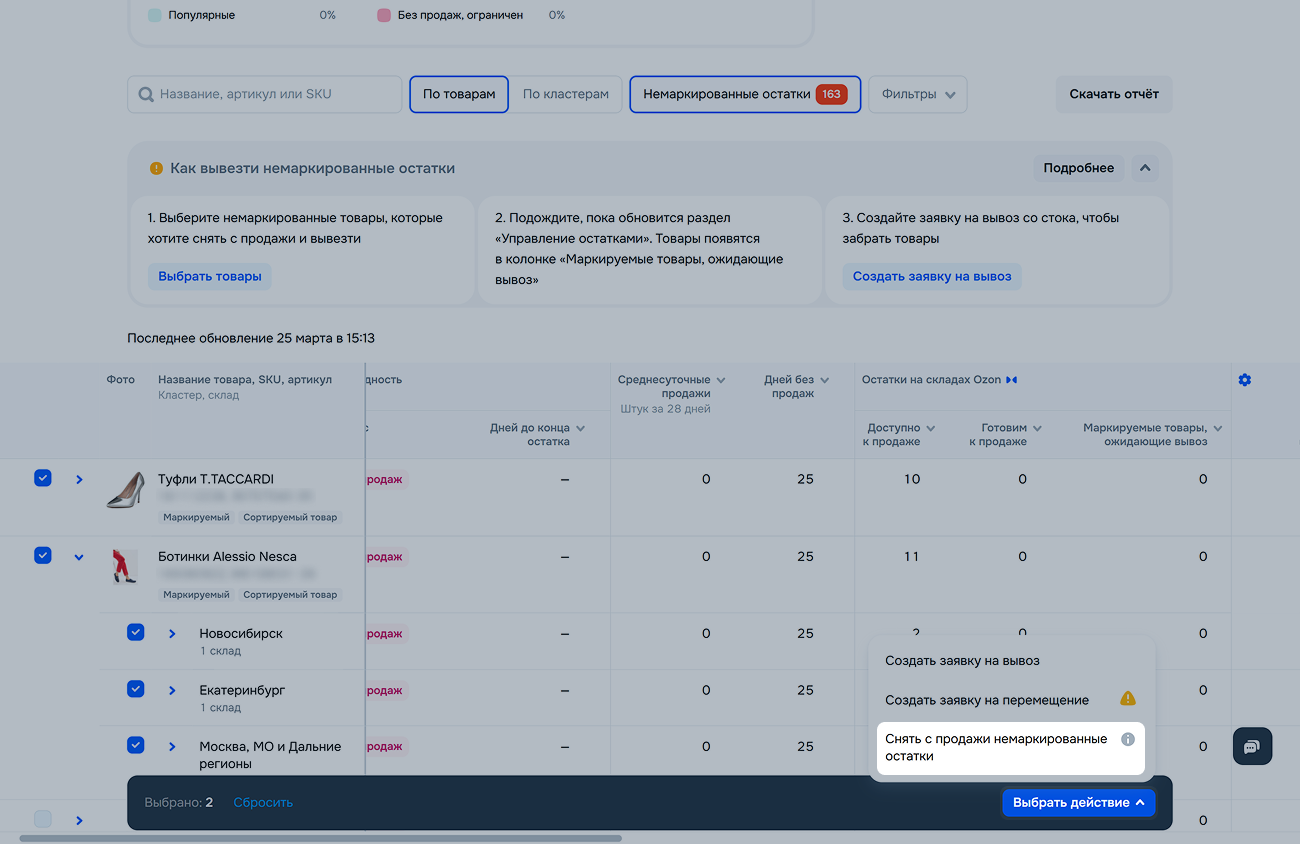Click the Сбросить link
Viewport: 1300px width, 844px height.
point(263,802)
